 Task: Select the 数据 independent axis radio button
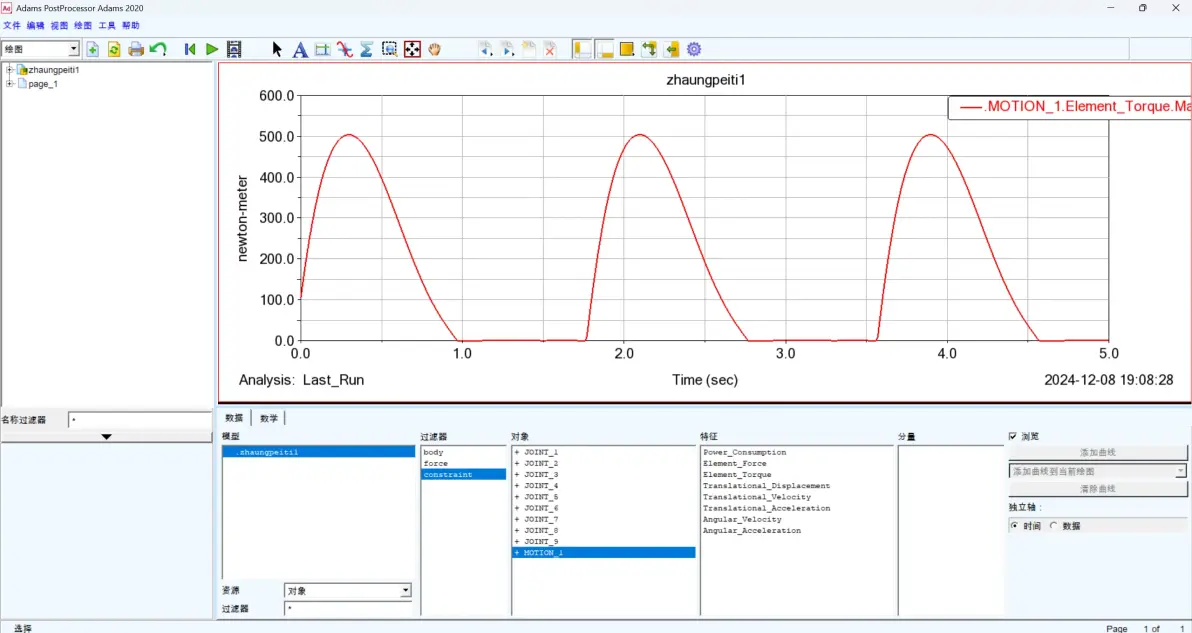tap(1054, 526)
